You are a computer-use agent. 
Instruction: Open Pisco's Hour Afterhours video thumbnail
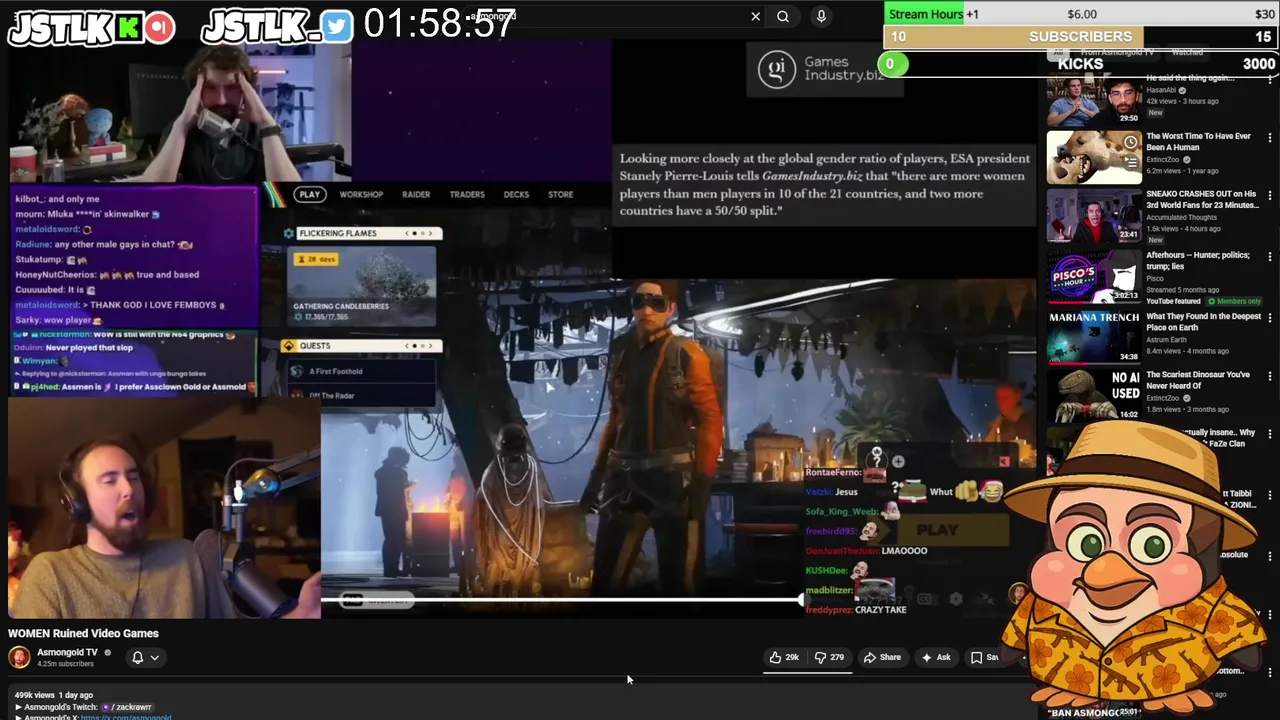1094,277
